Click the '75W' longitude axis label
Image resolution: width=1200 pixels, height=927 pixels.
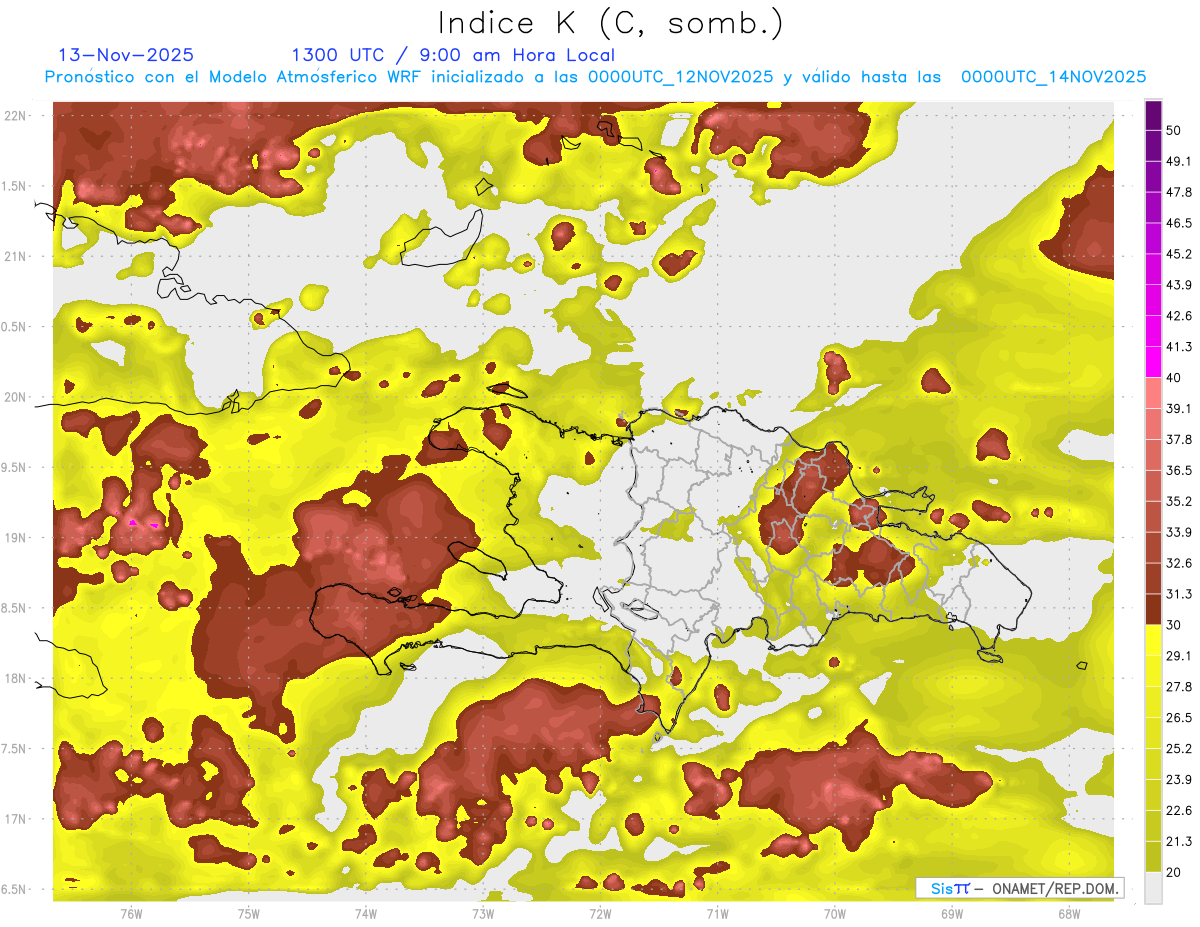249,913
